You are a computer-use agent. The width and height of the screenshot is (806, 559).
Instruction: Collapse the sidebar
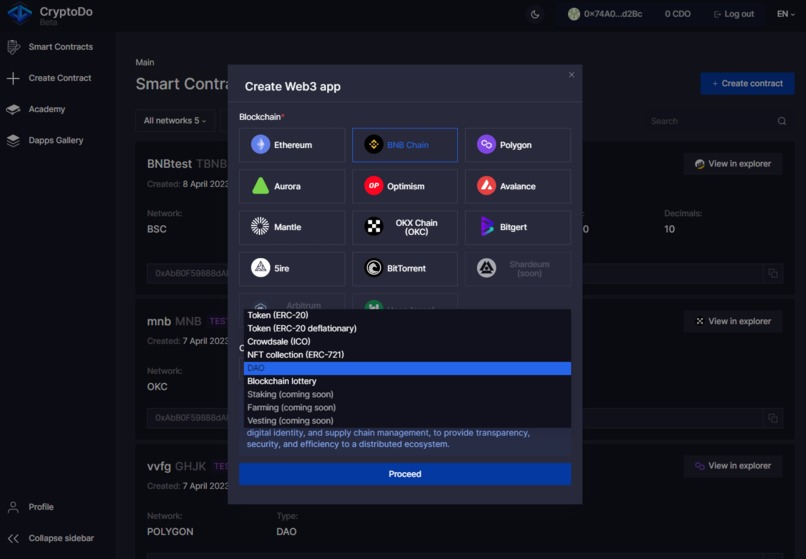[50, 538]
